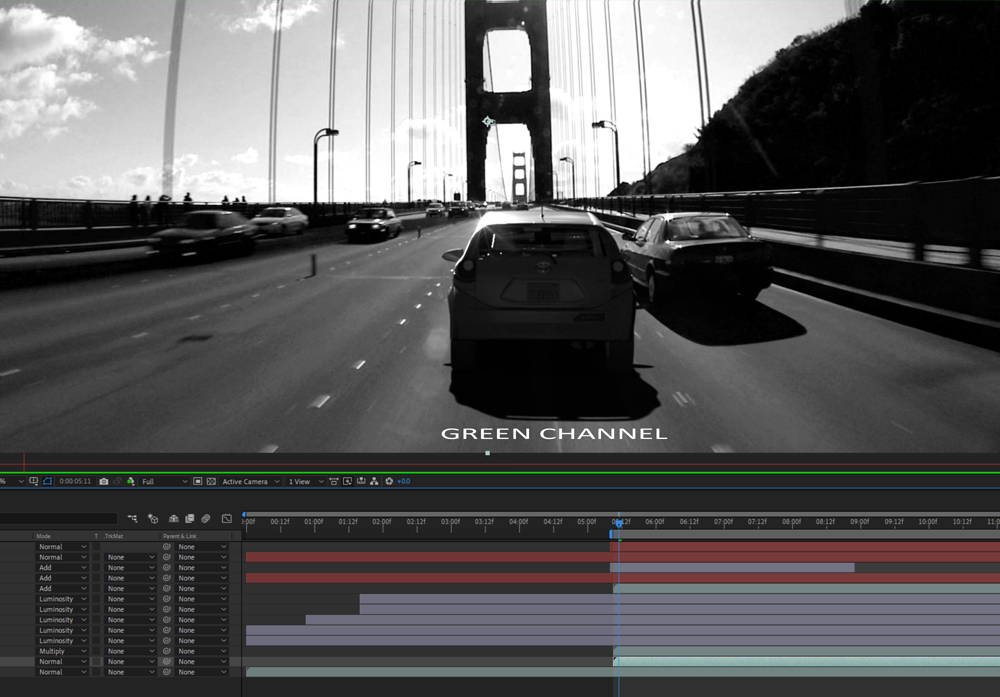Show the last snapshot
The image size is (1000, 697).
pyautogui.click(x=117, y=481)
